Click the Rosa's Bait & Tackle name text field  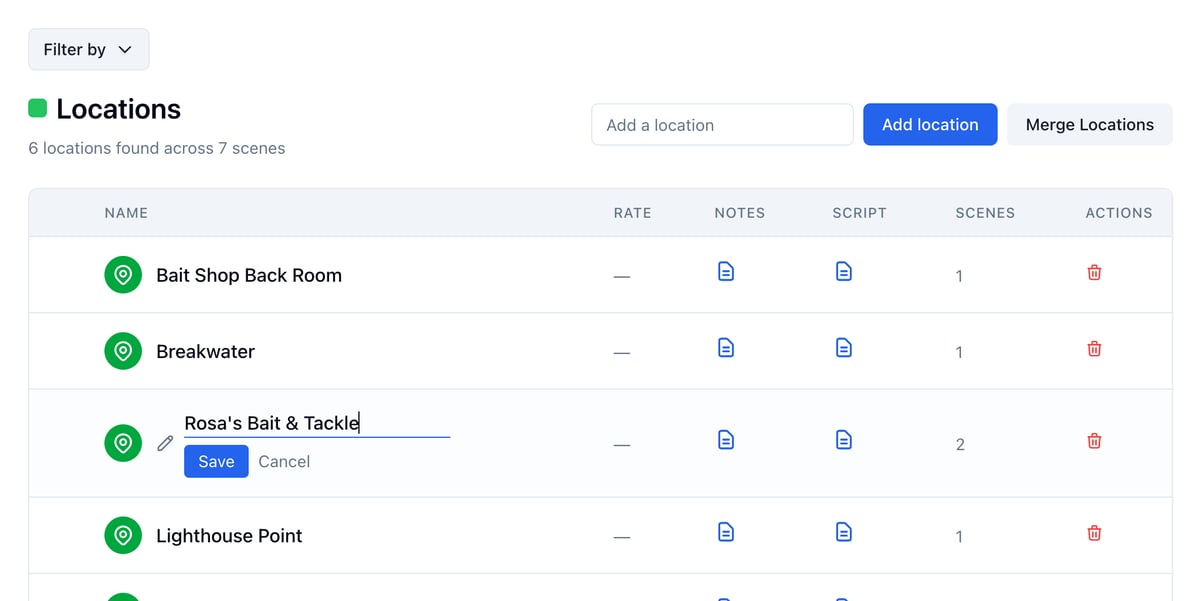pos(317,423)
